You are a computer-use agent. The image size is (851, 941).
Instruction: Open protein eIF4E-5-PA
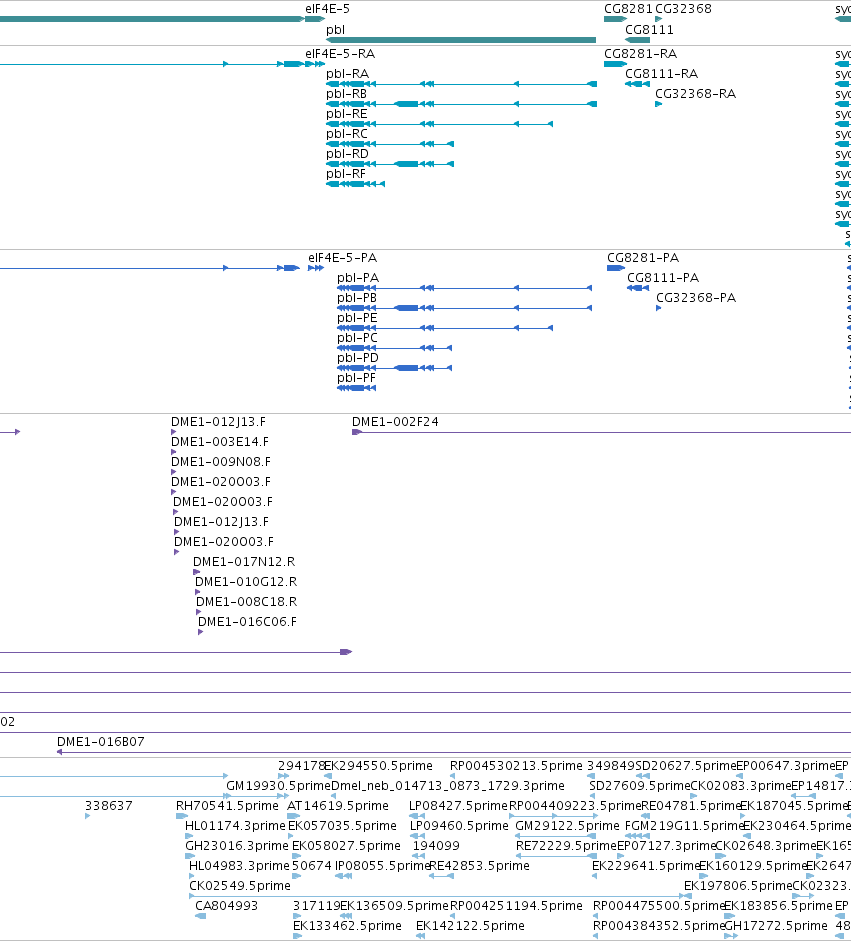343,257
